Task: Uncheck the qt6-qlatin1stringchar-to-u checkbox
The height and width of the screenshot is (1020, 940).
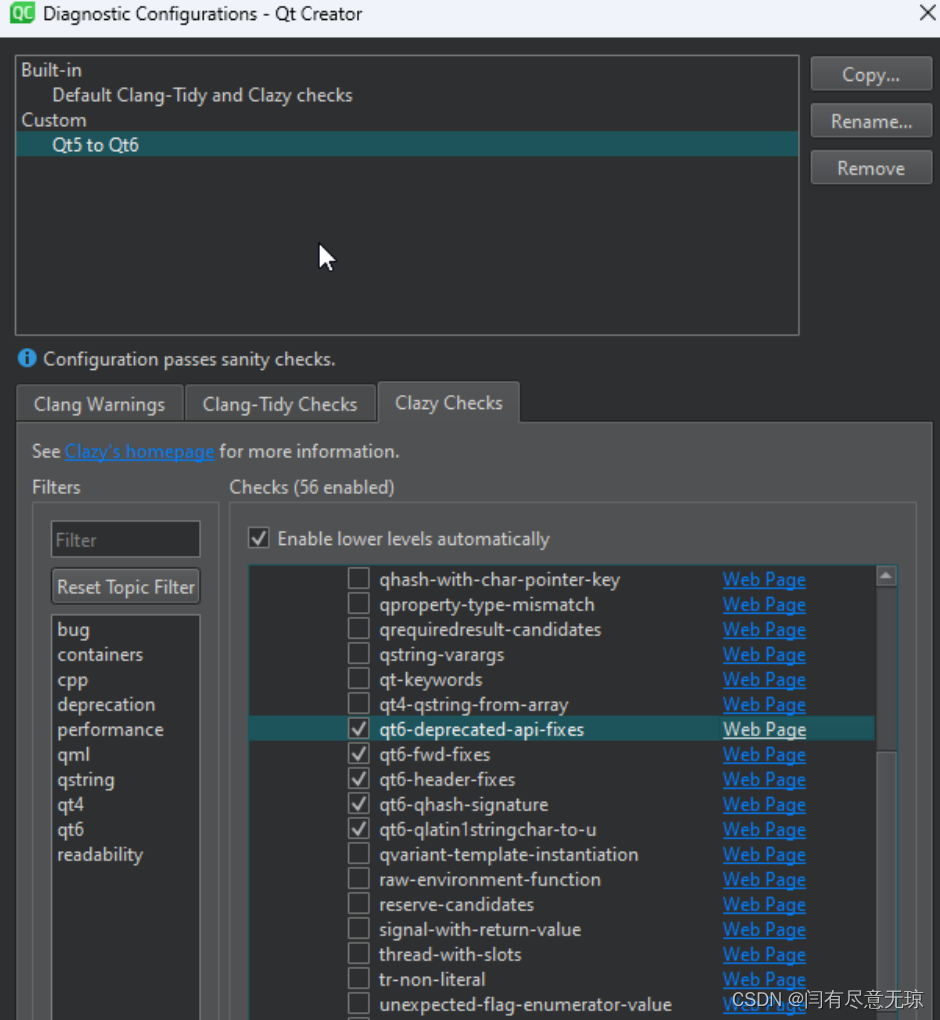Action: pos(358,829)
